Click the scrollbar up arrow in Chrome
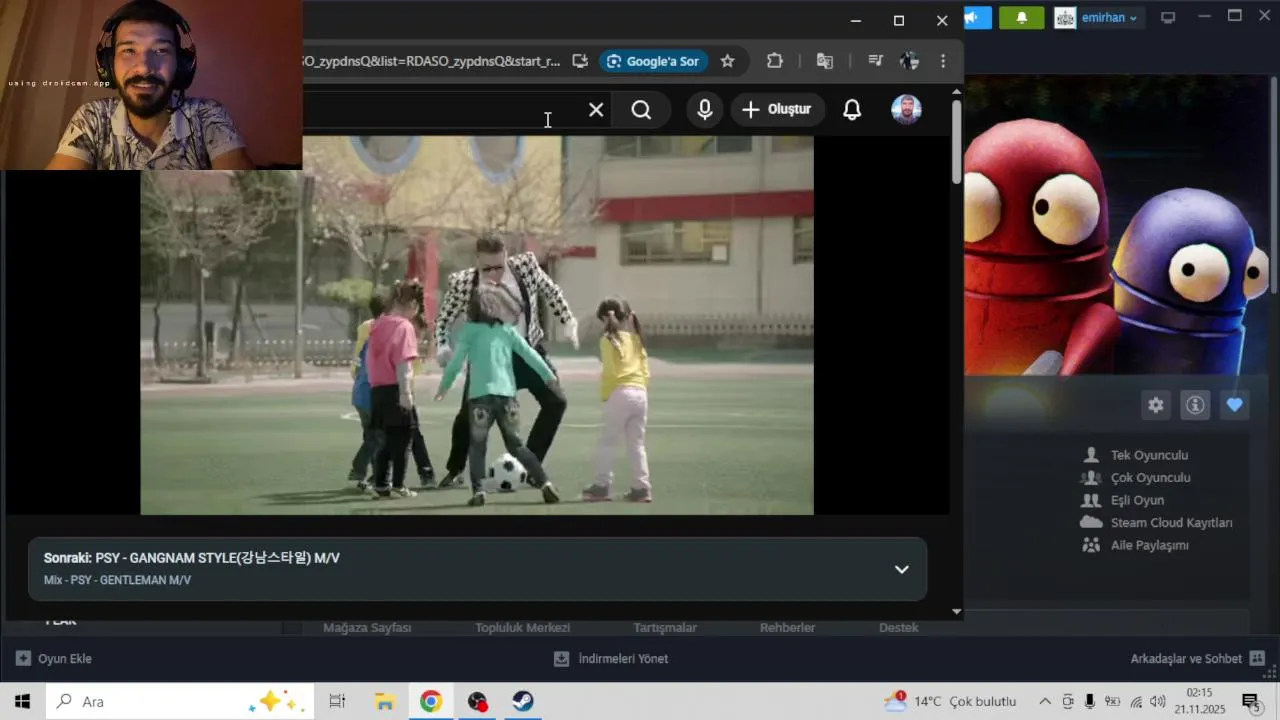The height and width of the screenshot is (720, 1280). [956, 92]
